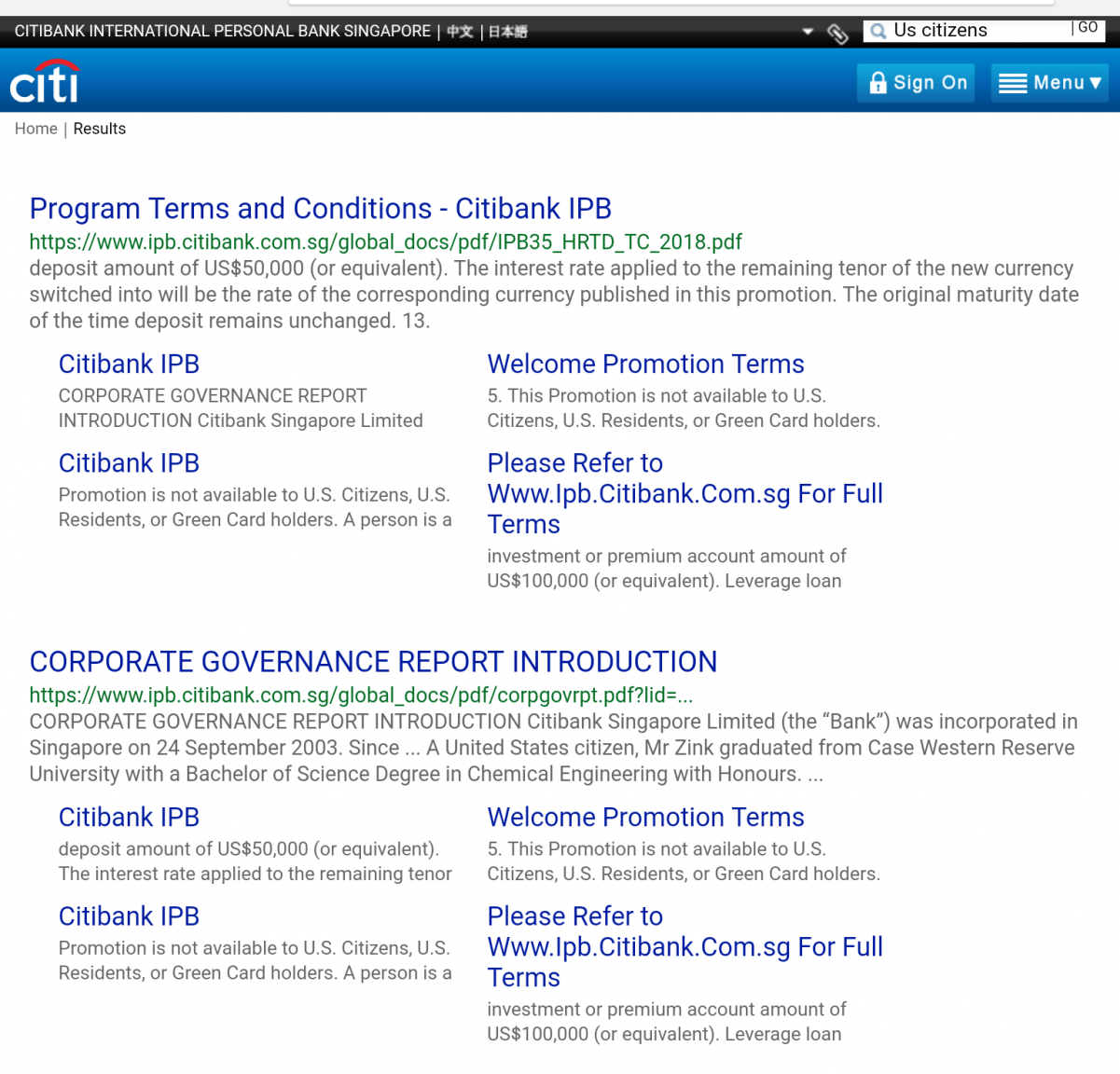Click the Sign On button
Screen dimensions: 1120x1074
pos(916,83)
